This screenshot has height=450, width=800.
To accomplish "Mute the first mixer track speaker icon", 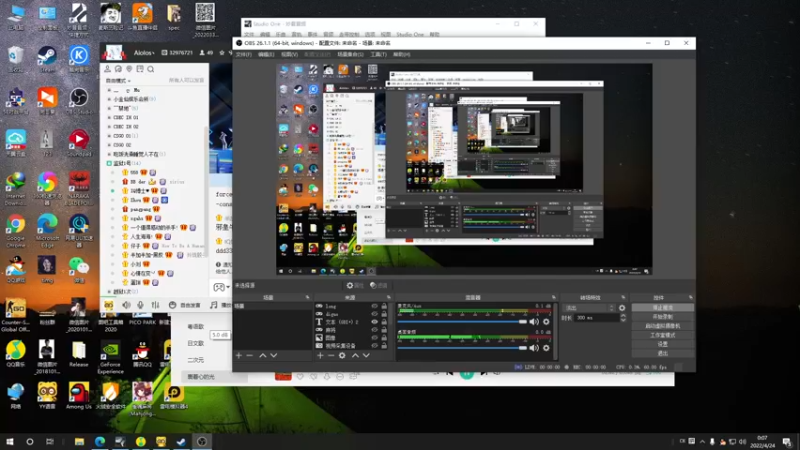I will coord(534,321).
